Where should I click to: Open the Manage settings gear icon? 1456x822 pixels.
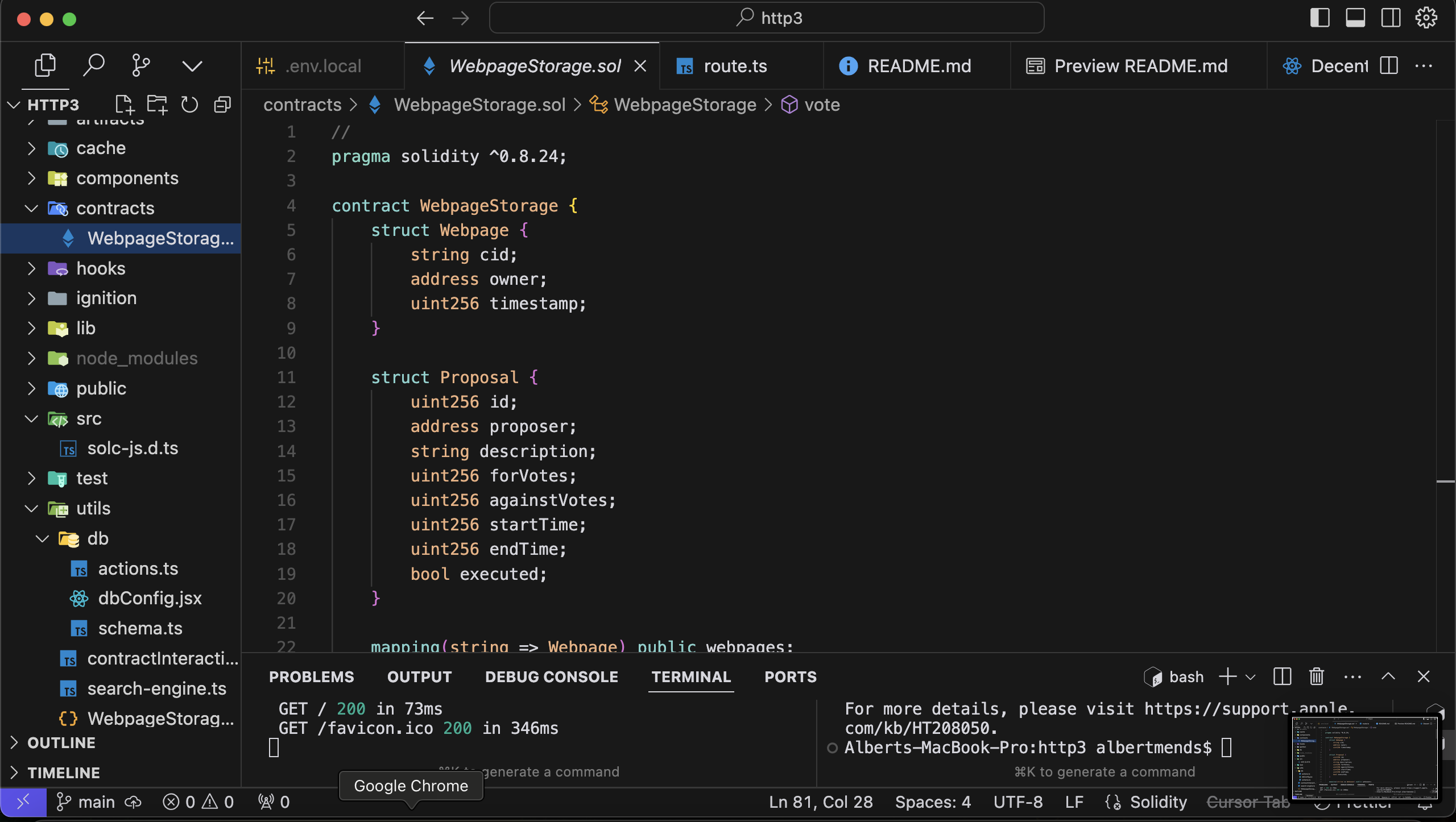tap(1426, 18)
